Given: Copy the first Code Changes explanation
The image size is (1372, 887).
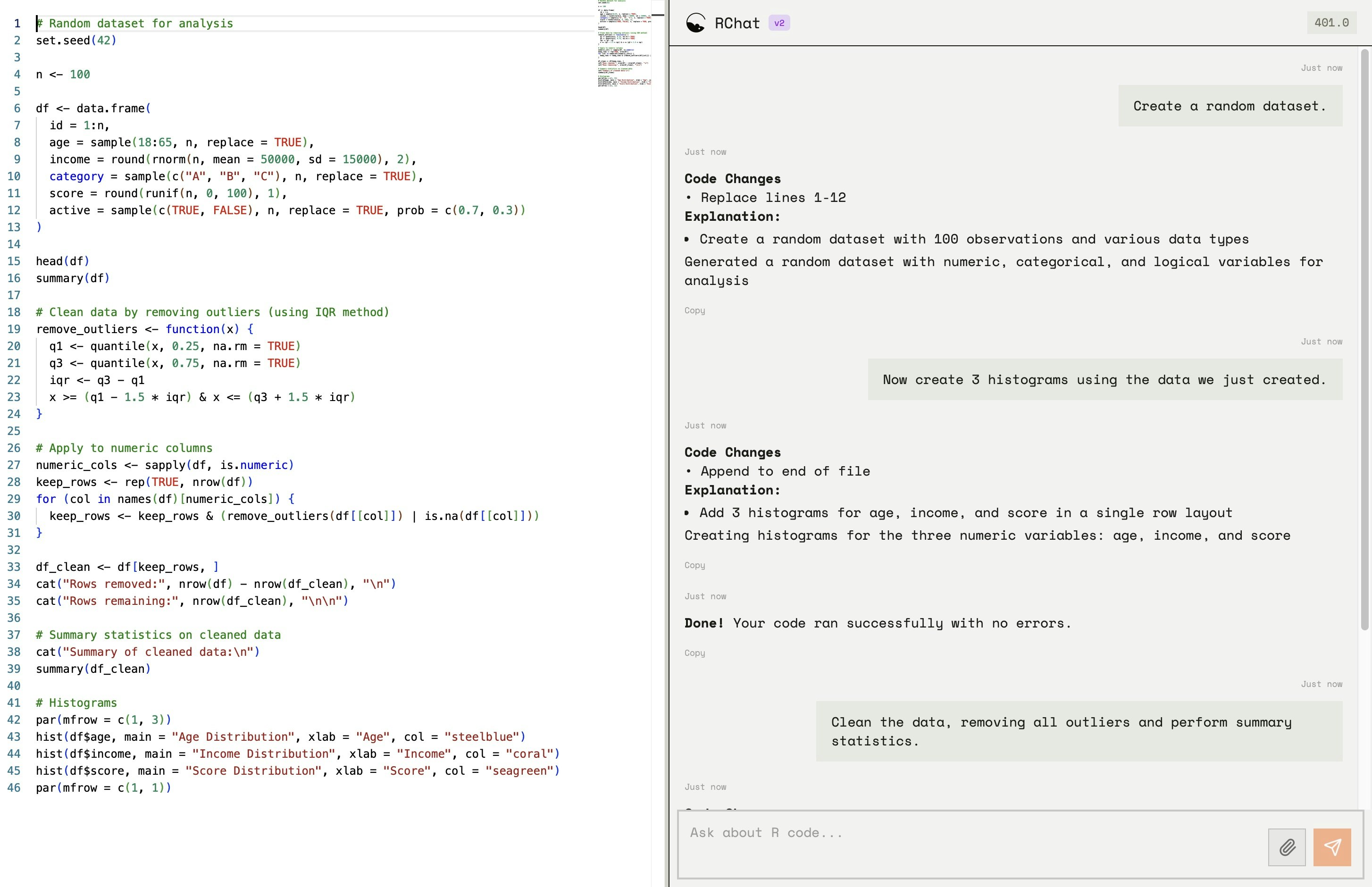Looking at the screenshot, I should click(x=694, y=310).
